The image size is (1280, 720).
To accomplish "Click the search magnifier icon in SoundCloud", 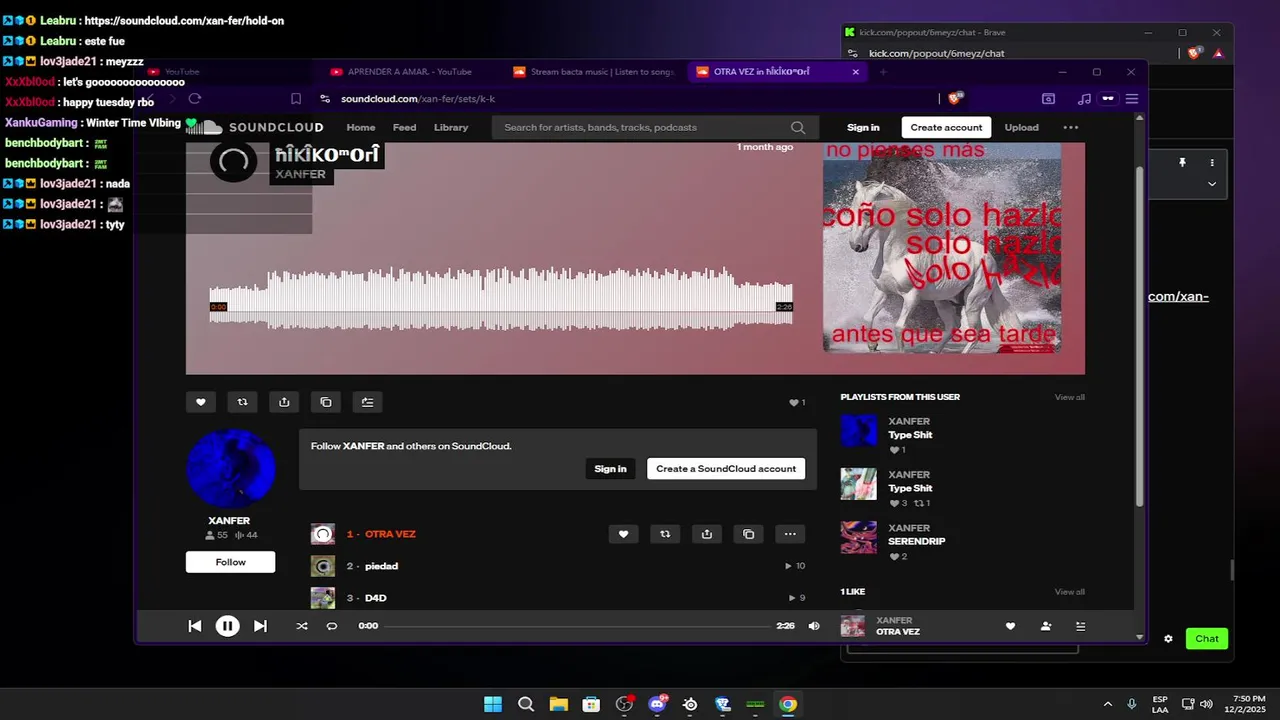I will point(798,127).
